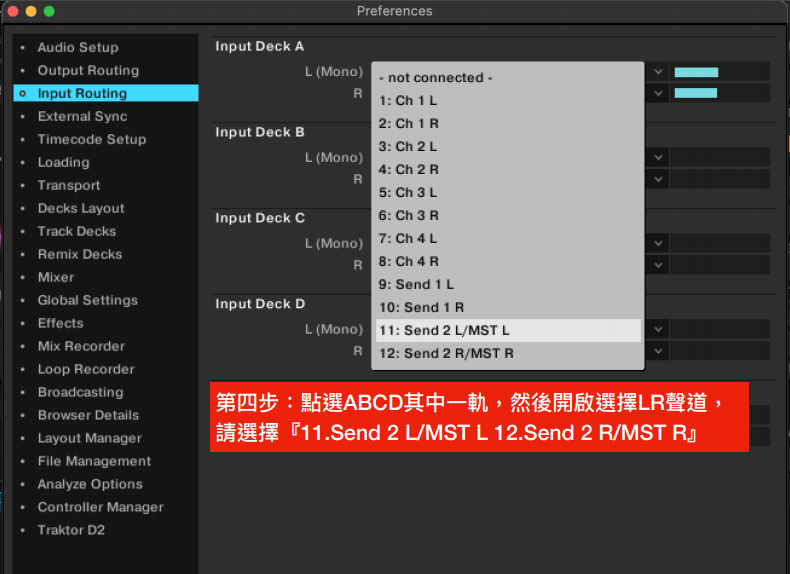Select '10: Send 1 R' input

[508, 307]
